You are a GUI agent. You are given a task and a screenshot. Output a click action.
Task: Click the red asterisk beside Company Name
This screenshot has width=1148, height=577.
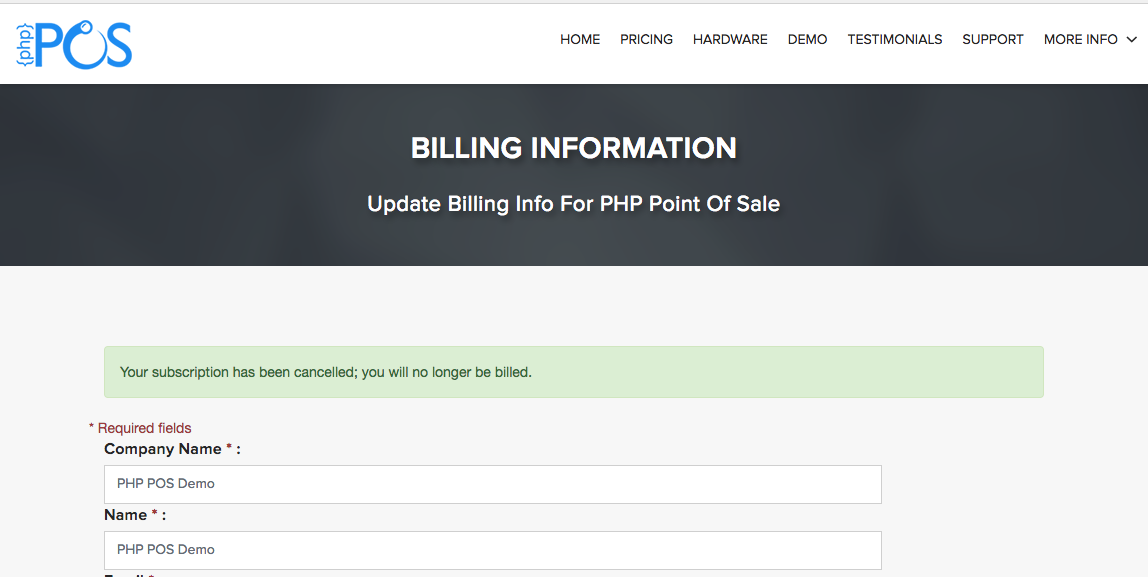pos(229,448)
